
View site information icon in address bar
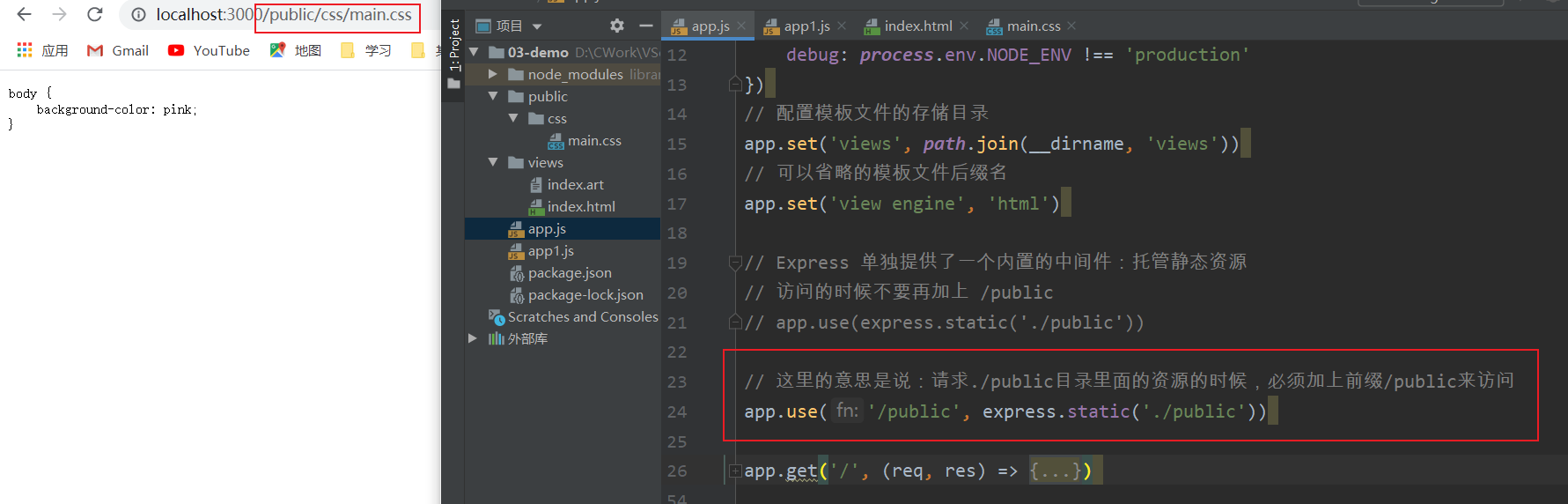139,15
